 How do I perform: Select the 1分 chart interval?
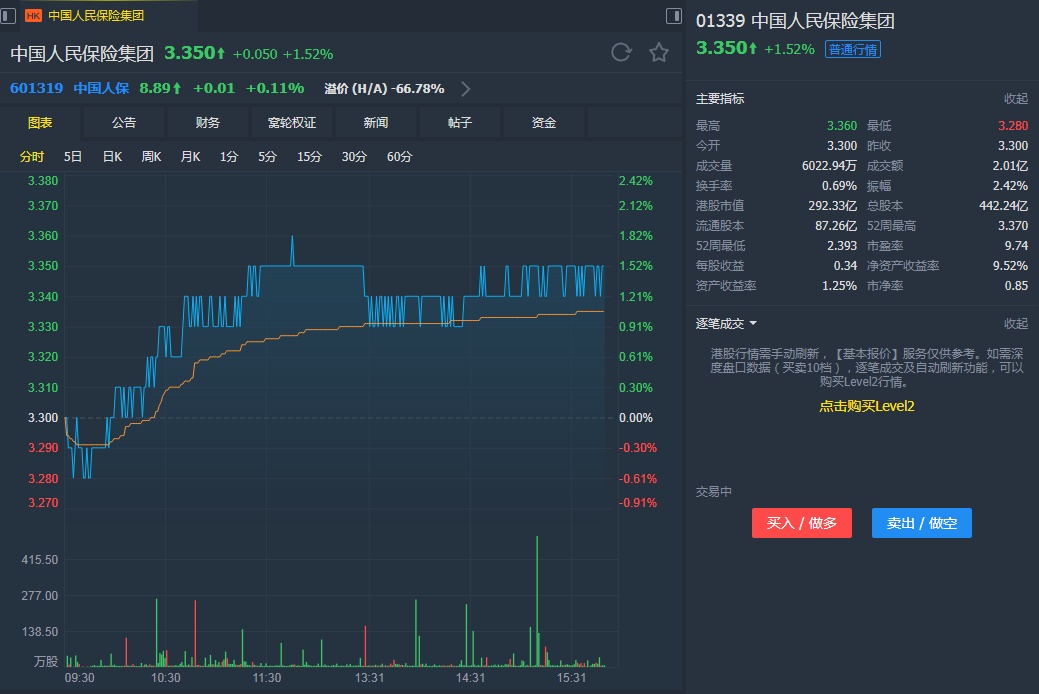point(229,157)
